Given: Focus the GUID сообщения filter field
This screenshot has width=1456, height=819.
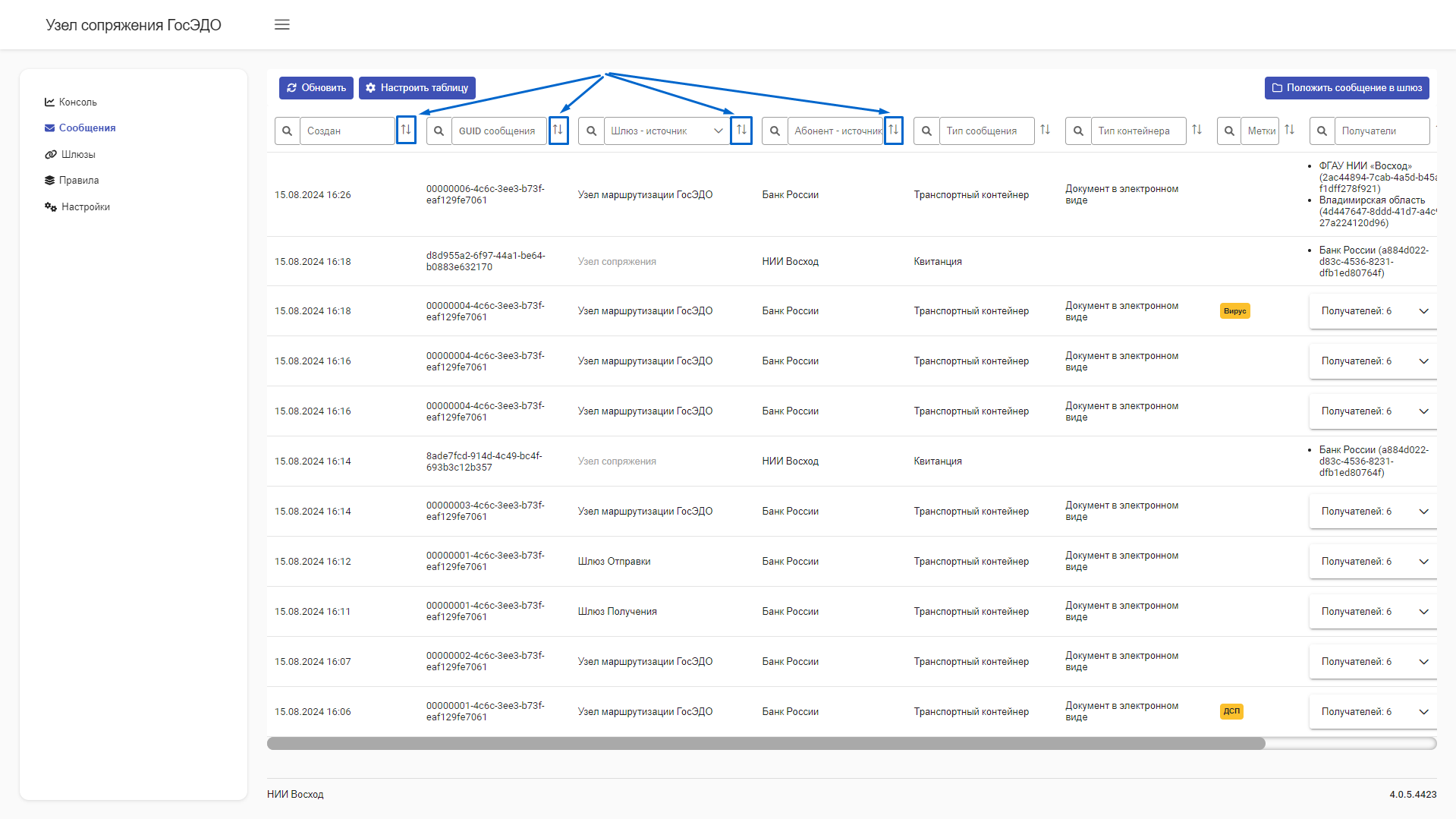Looking at the screenshot, I should [x=499, y=131].
